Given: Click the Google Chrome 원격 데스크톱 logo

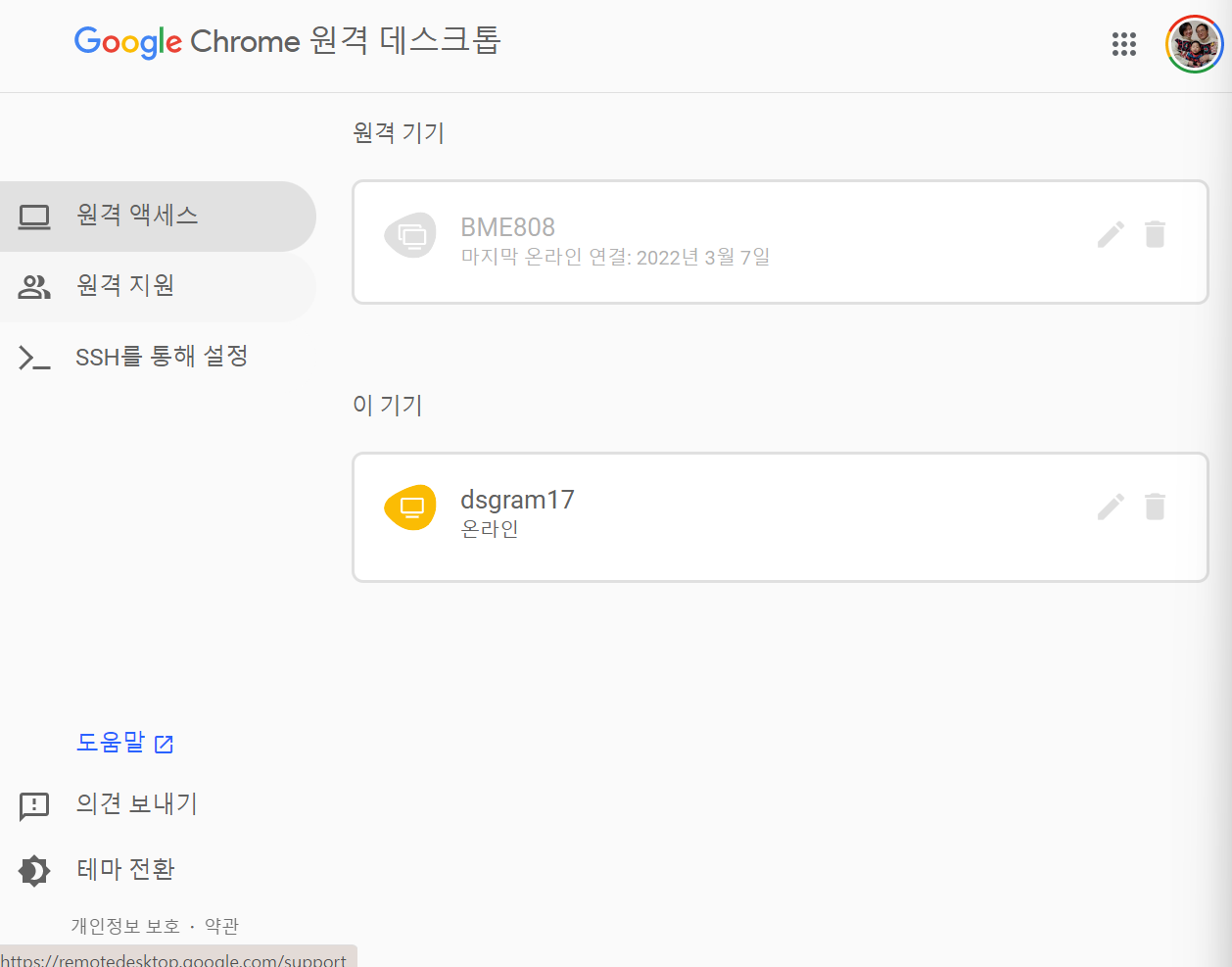Looking at the screenshot, I should click(288, 41).
